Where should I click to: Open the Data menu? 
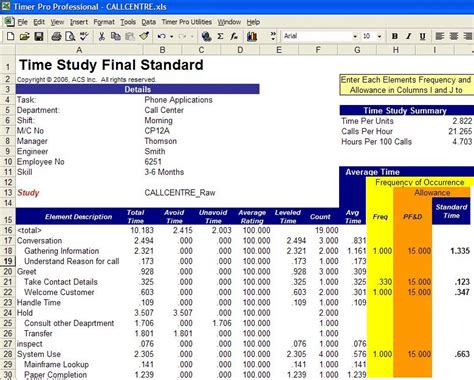(x=148, y=22)
